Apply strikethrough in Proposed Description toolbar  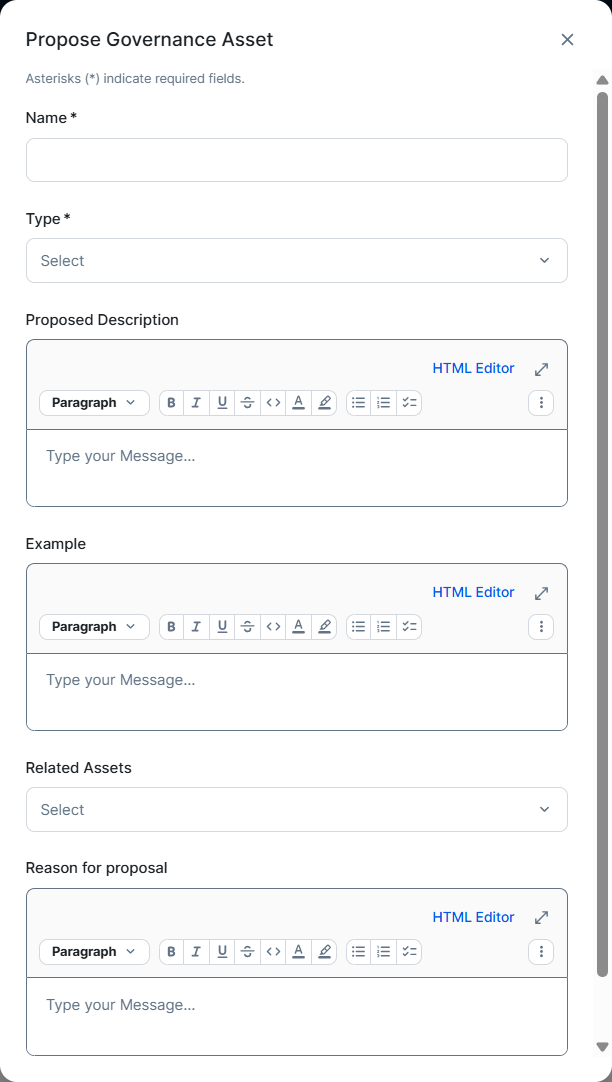[x=248, y=403]
